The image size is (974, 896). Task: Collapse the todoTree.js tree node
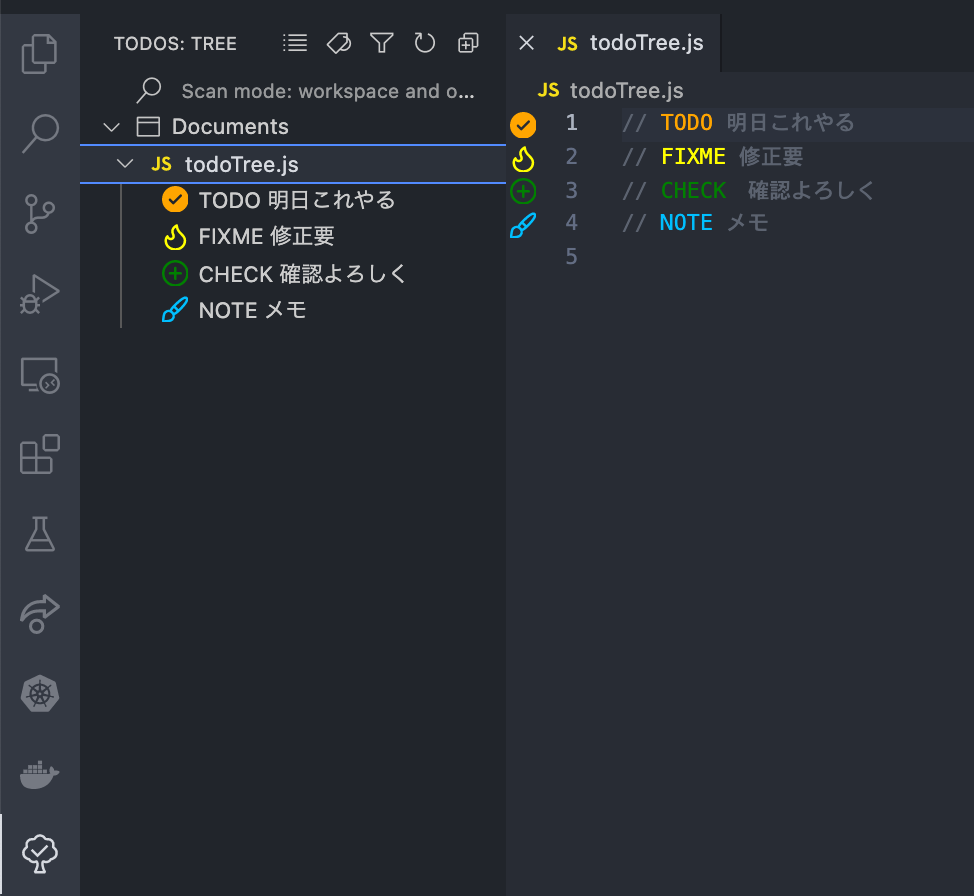(125, 164)
